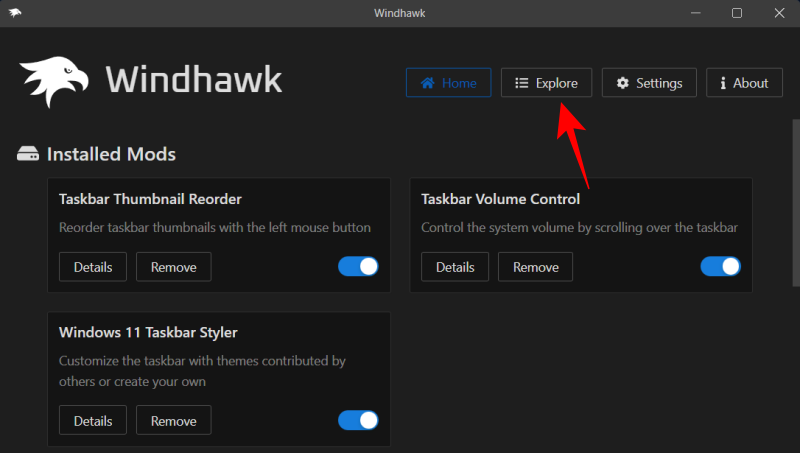The image size is (800, 453).
Task: Remove the Taskbar Thumbnail Reorder mod
Action: (173, 267)
